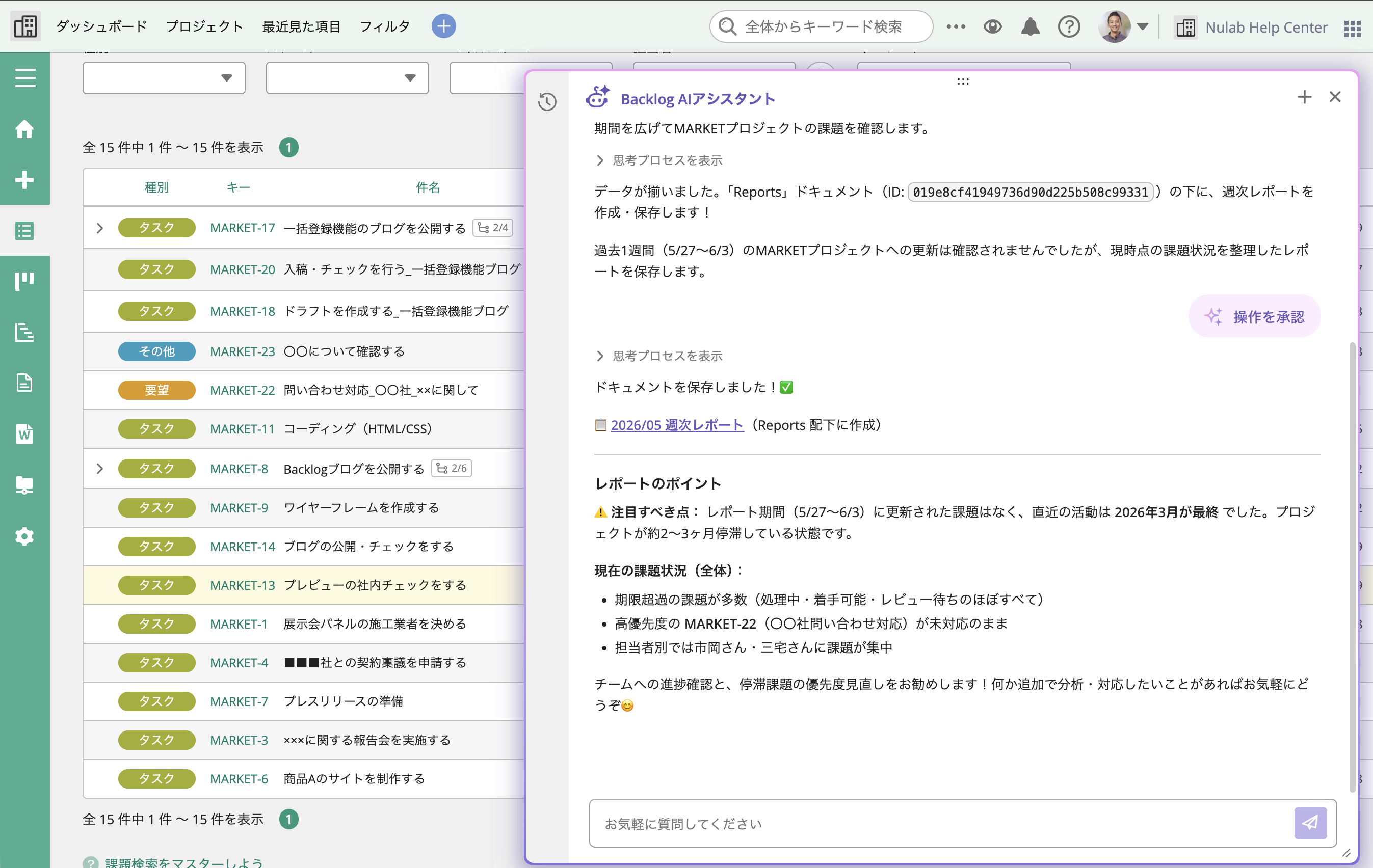Click the 操作を承認 button
The height and width of the screenshot is (868, 1373).
pos(1254,316)
